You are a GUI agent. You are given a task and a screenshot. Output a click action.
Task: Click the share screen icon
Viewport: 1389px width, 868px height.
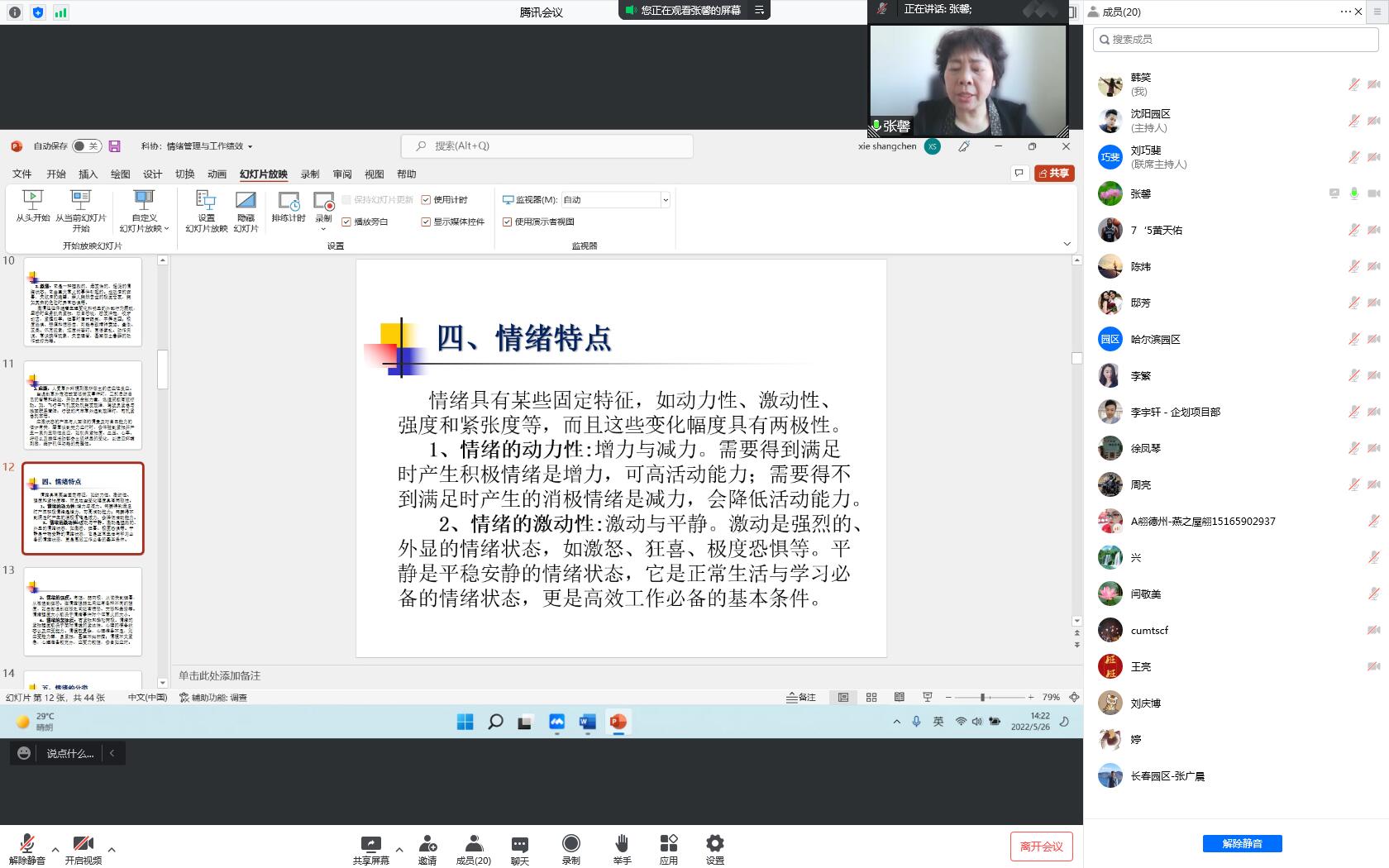click(370, 844)
